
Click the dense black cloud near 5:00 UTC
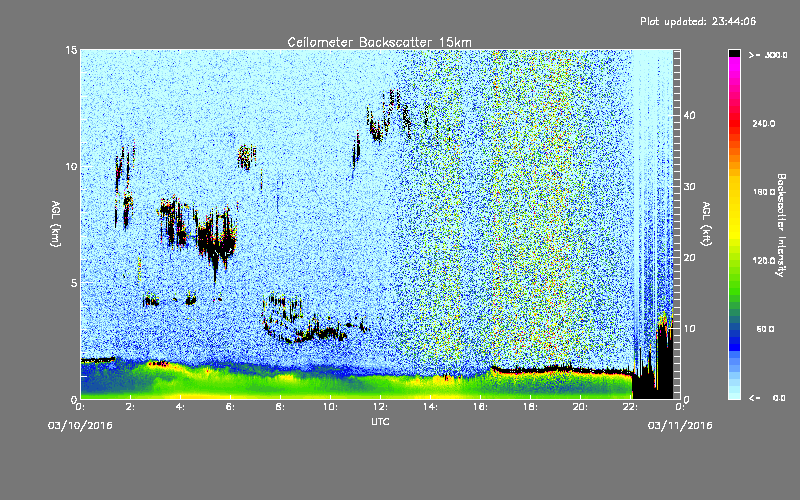[x=216, y=240]
